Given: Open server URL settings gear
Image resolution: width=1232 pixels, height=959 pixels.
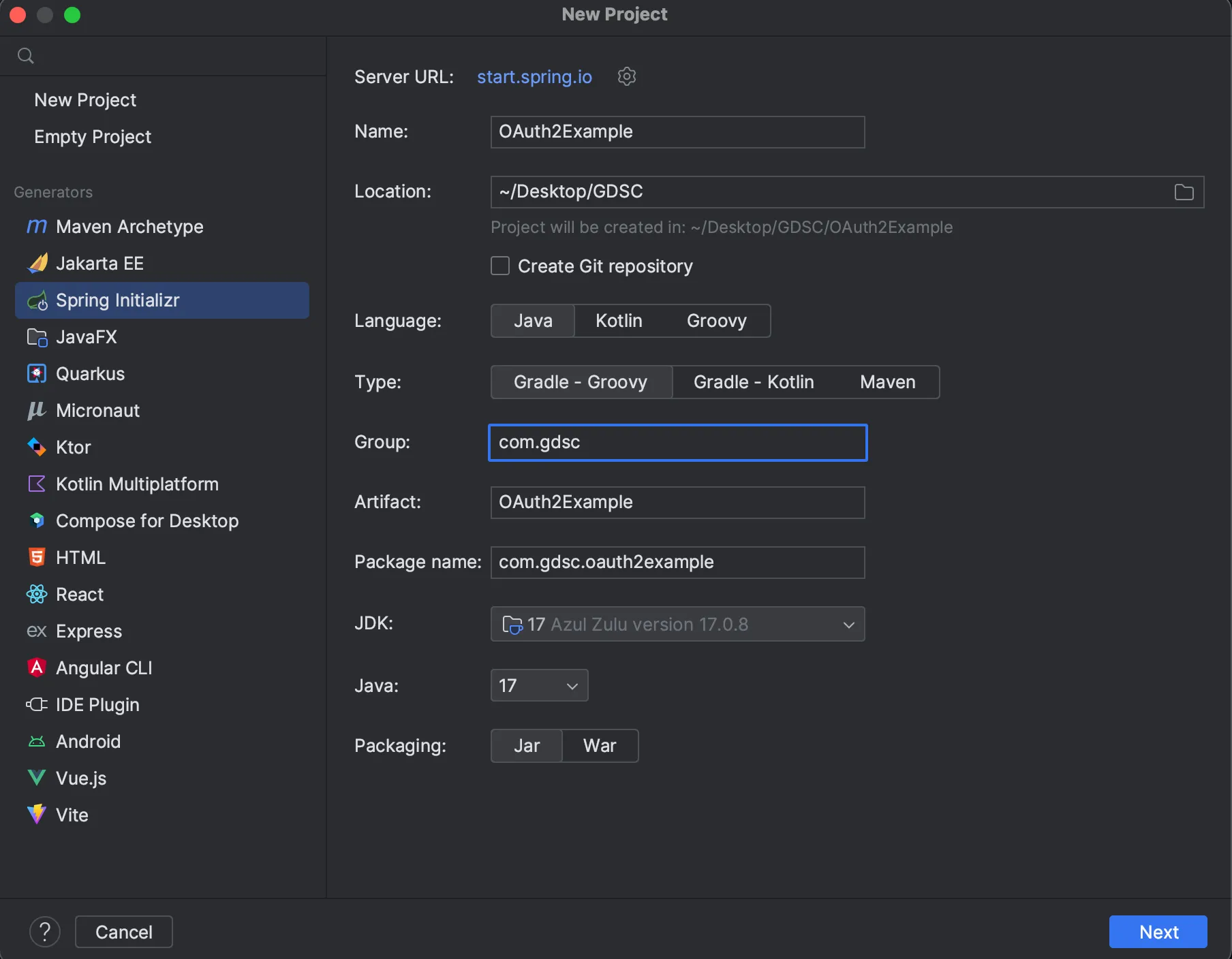Looking at the screenshot, I should [627, 76].
